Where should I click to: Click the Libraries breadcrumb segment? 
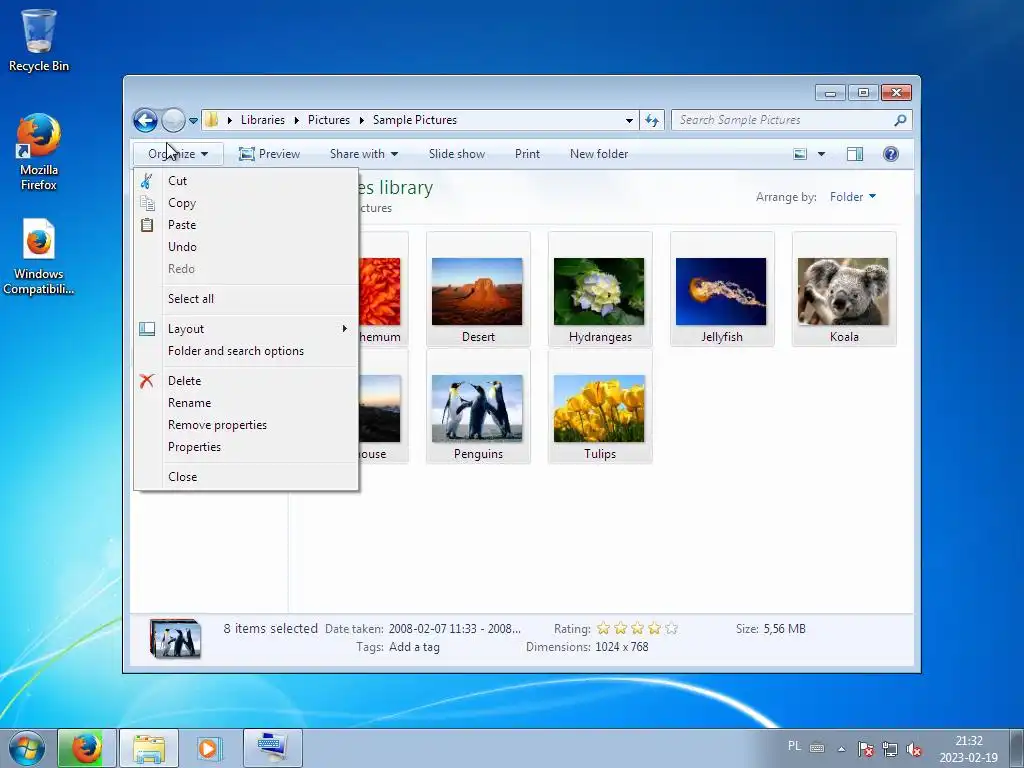263,120
